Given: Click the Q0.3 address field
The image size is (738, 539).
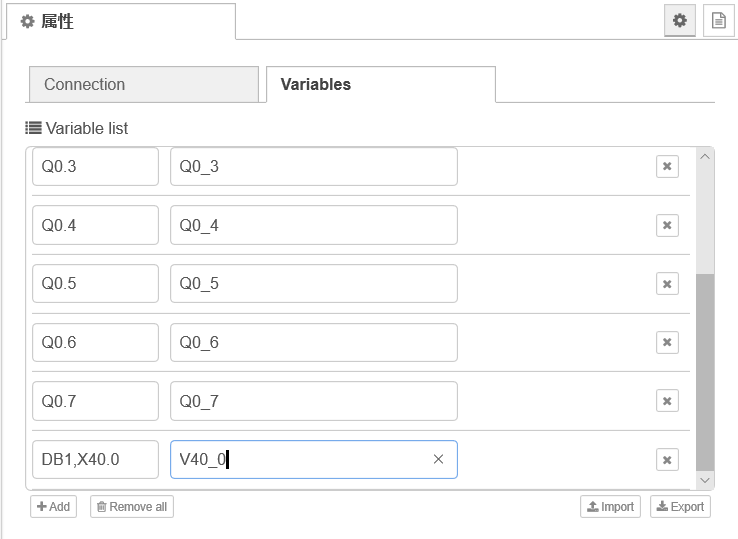Looking at the screenshot, I should click(95, 166).
